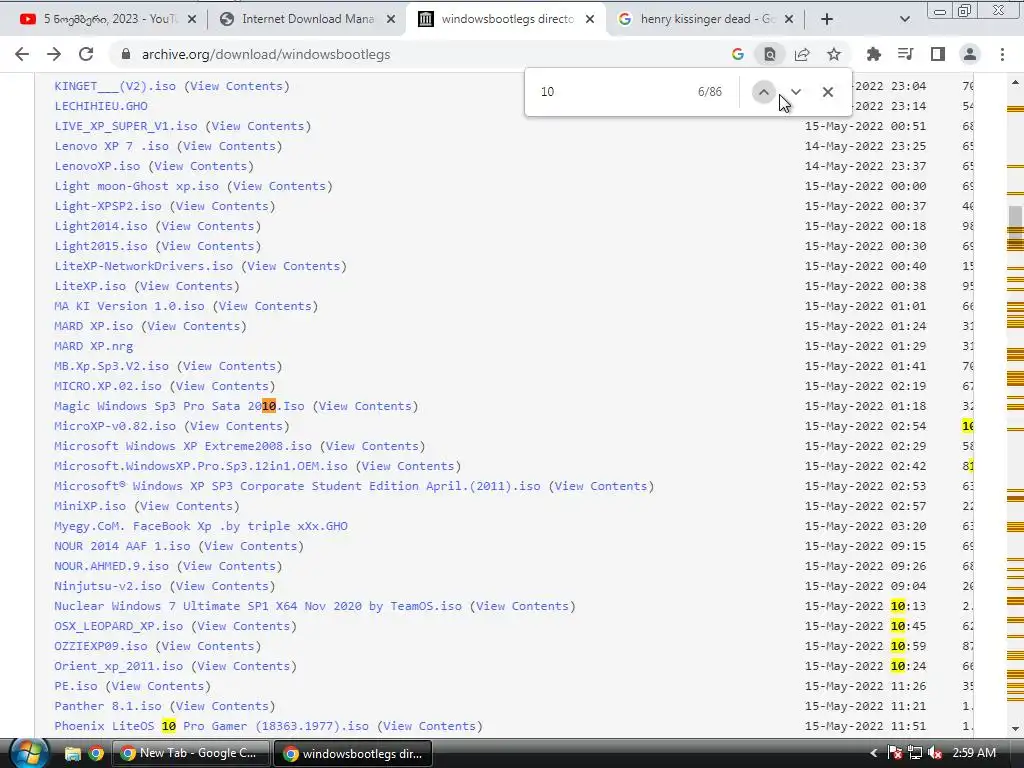Click the find-in-page search icon
1024x768 pixels.
770,54
